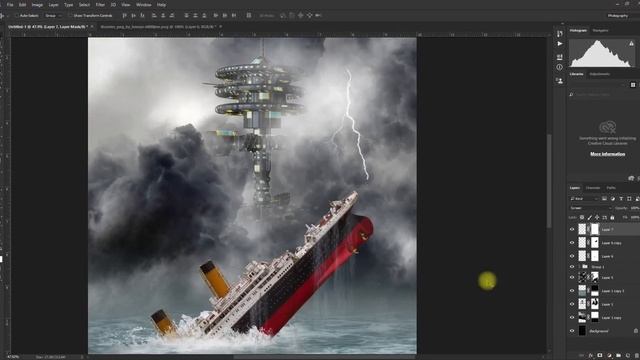Open the layer filter Kind dropdown
Screen dimensions: 640x360
[x=584, y=199]
